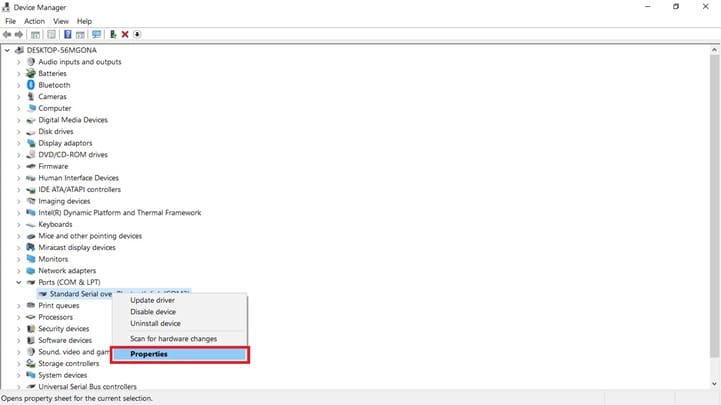Click the Cameras category icon

point(31,97)
